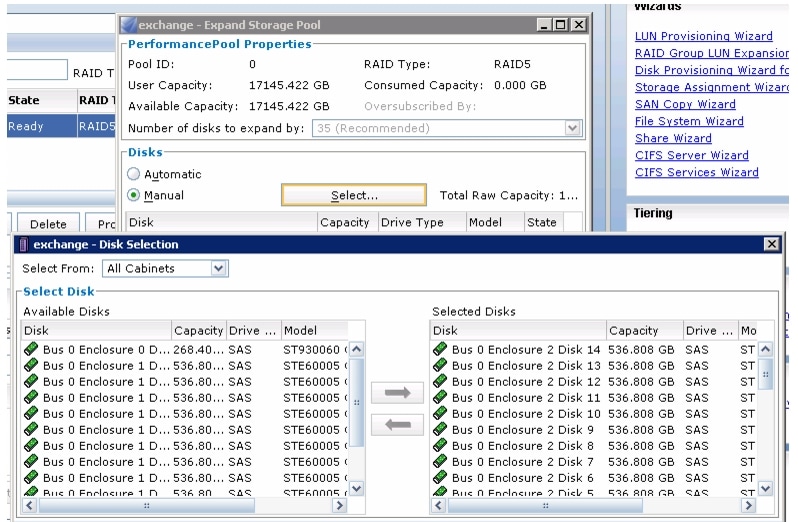Click Tiering section header
The width and height of the screenshot is (798, 522).
coord(653,213)
